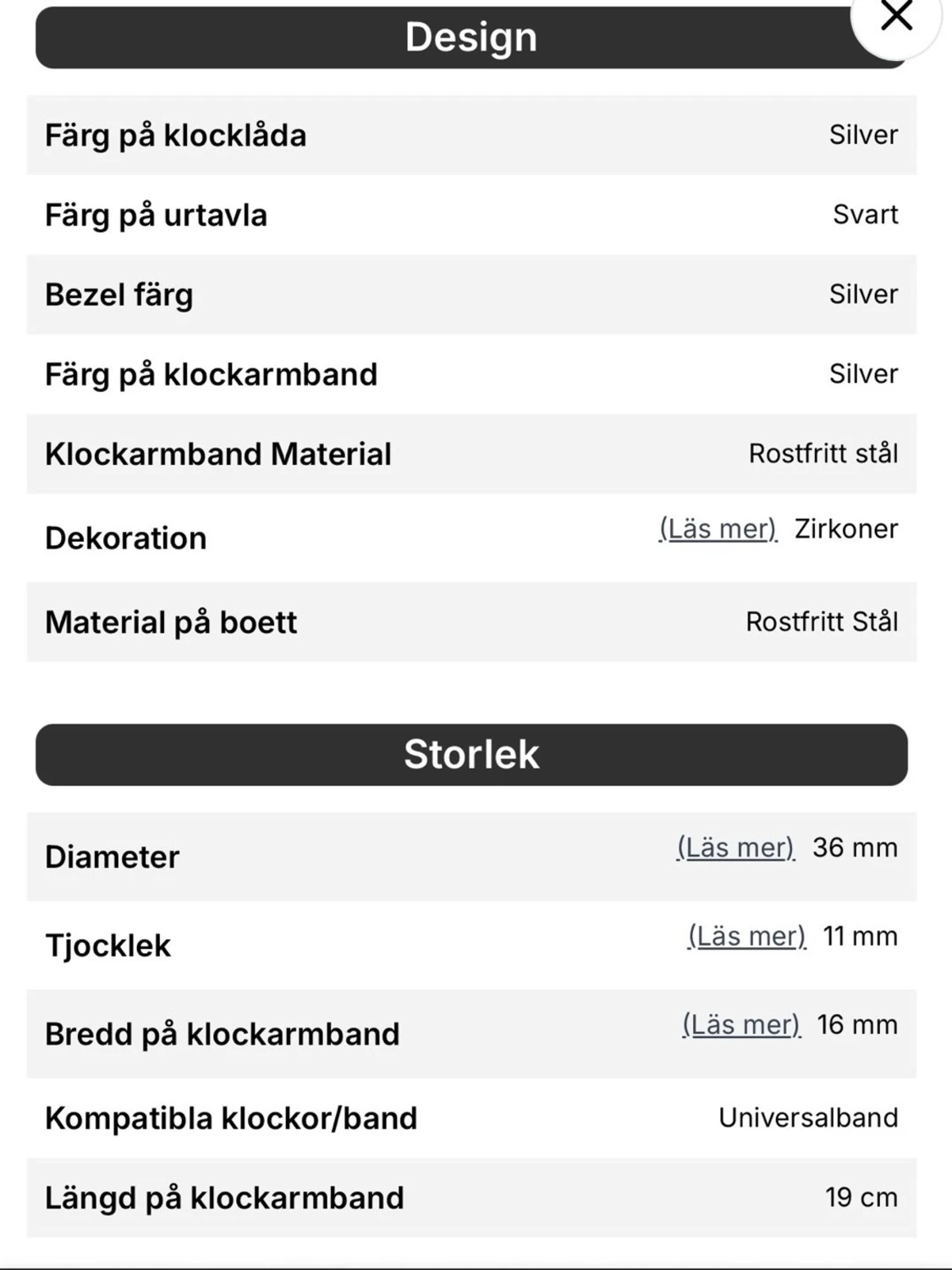
Task: Open Läs mer link for Tjocklek
Action: [746, 936]
